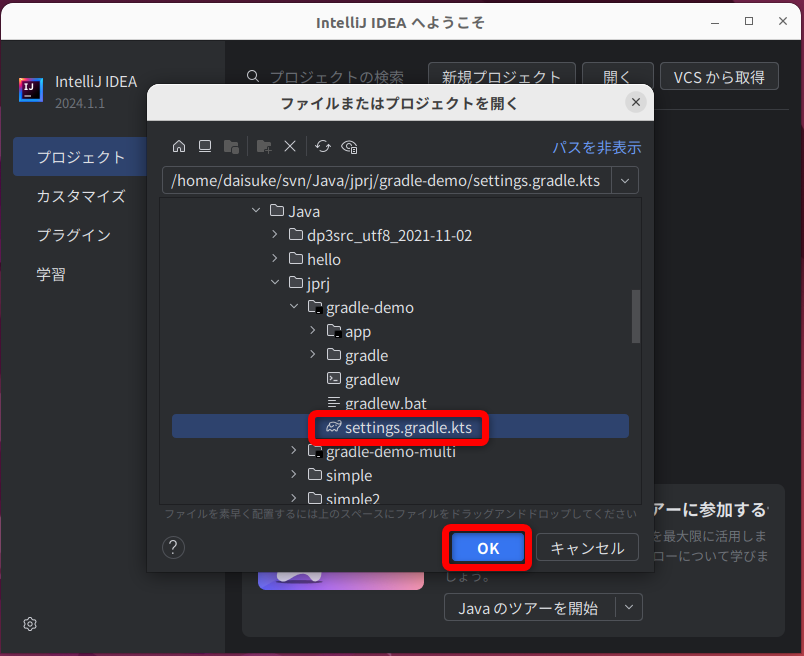Open カスタマイズ tab in welcome sidebar
The width and height of the screenshot is (804, 656).
[x=81, y=196]
